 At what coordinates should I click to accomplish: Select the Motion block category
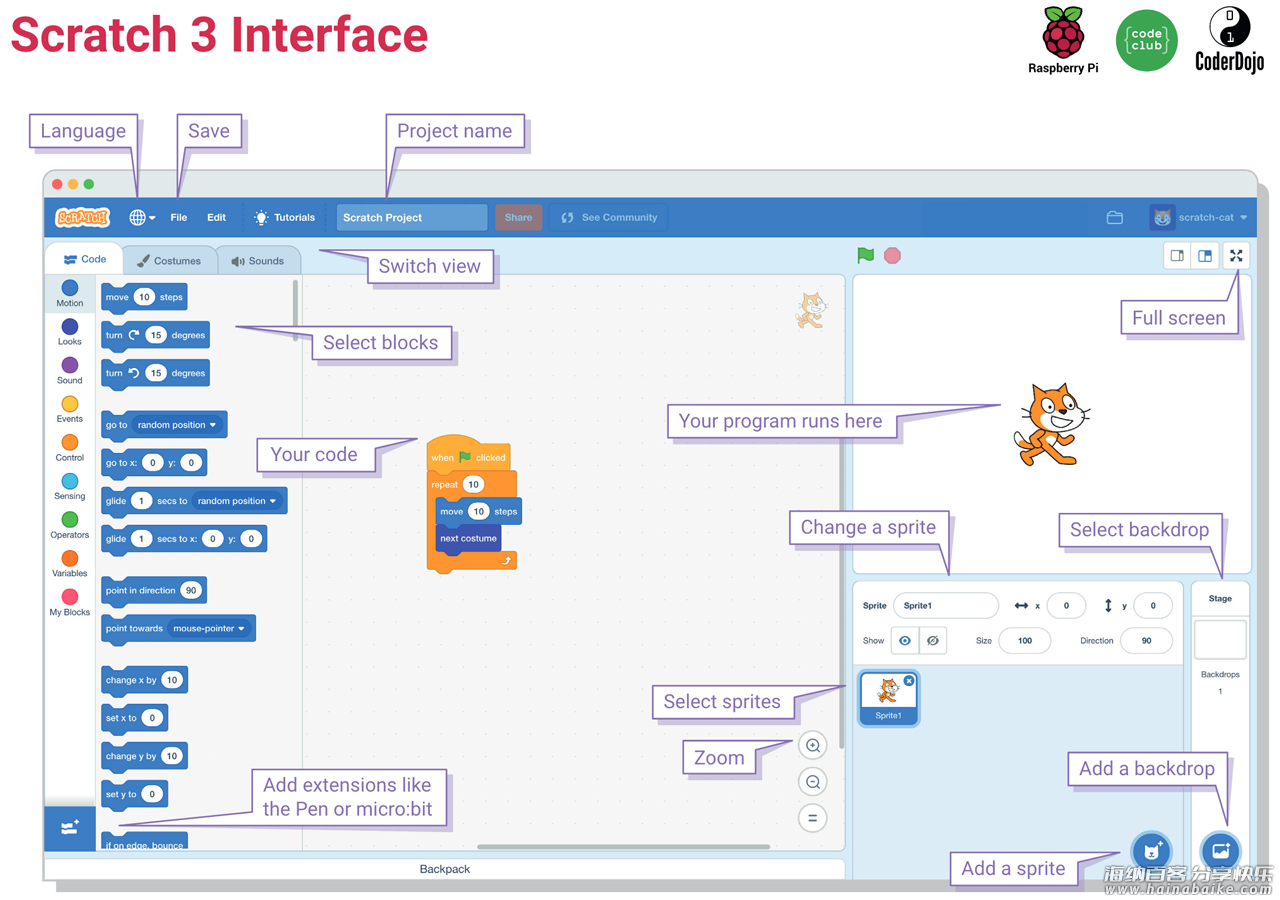point(70,294)
